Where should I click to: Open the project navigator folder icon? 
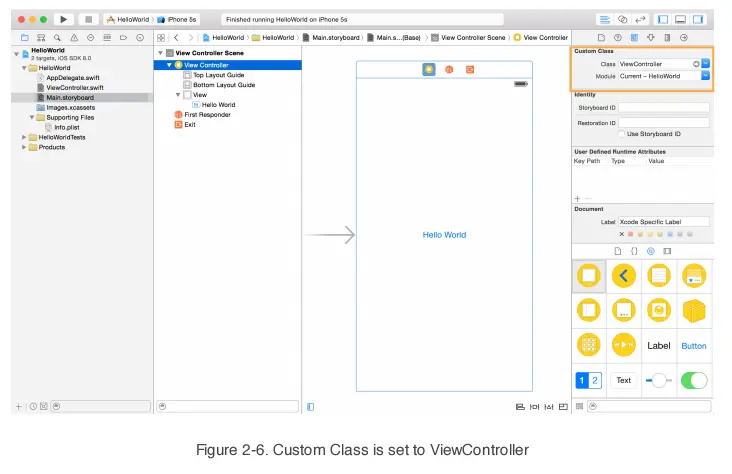coord(25,38)
